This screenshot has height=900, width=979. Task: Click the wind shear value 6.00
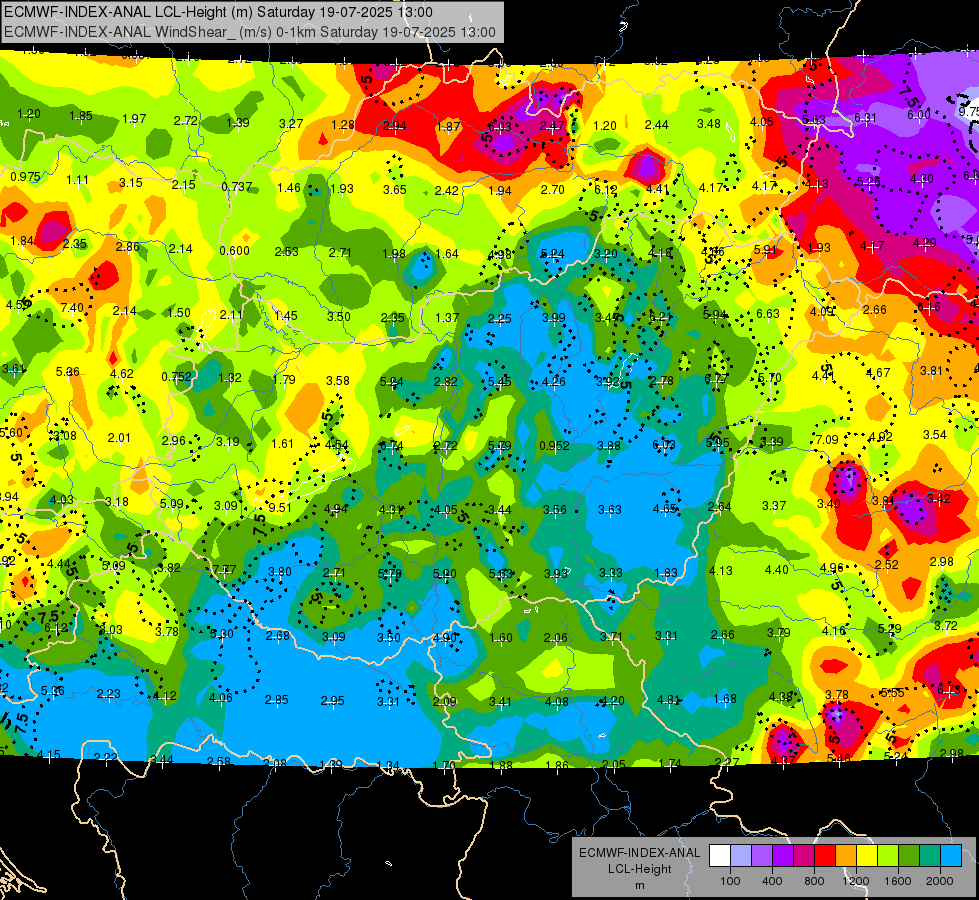(918, 114)
